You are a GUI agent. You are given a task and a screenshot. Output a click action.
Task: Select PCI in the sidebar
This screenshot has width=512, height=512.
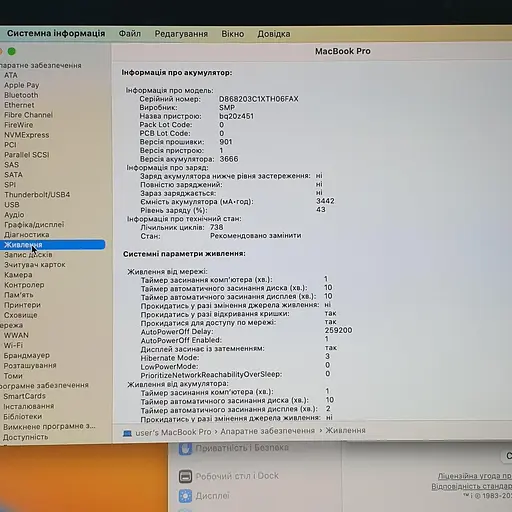10,145
